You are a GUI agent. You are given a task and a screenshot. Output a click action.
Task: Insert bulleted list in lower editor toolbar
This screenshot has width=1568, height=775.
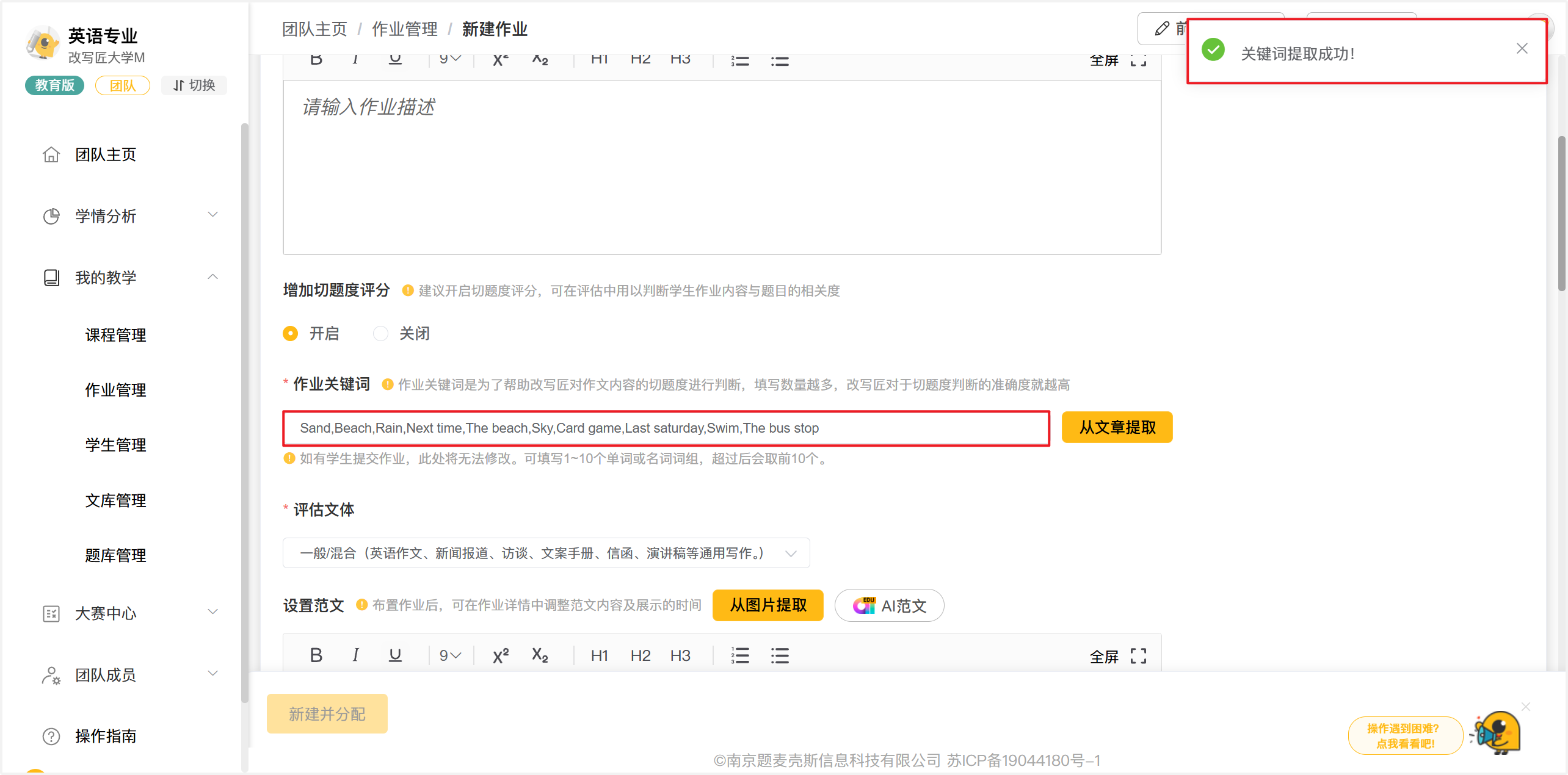(780, 655)
